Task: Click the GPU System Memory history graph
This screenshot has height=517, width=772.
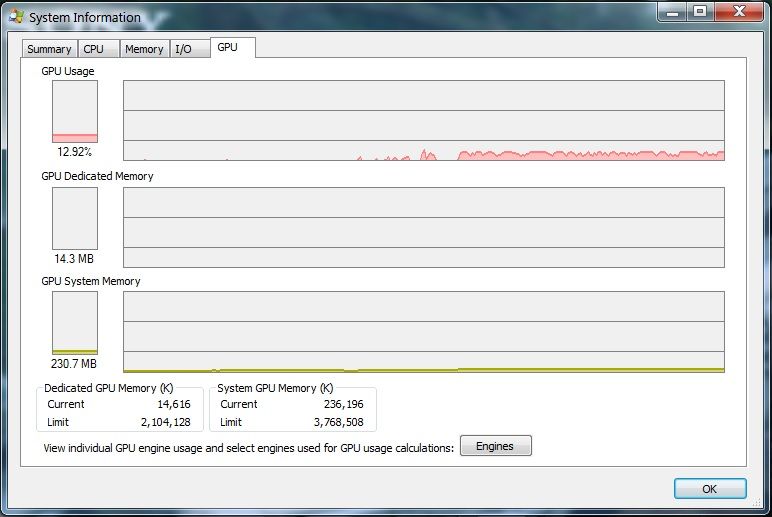Action: (424, 332)
